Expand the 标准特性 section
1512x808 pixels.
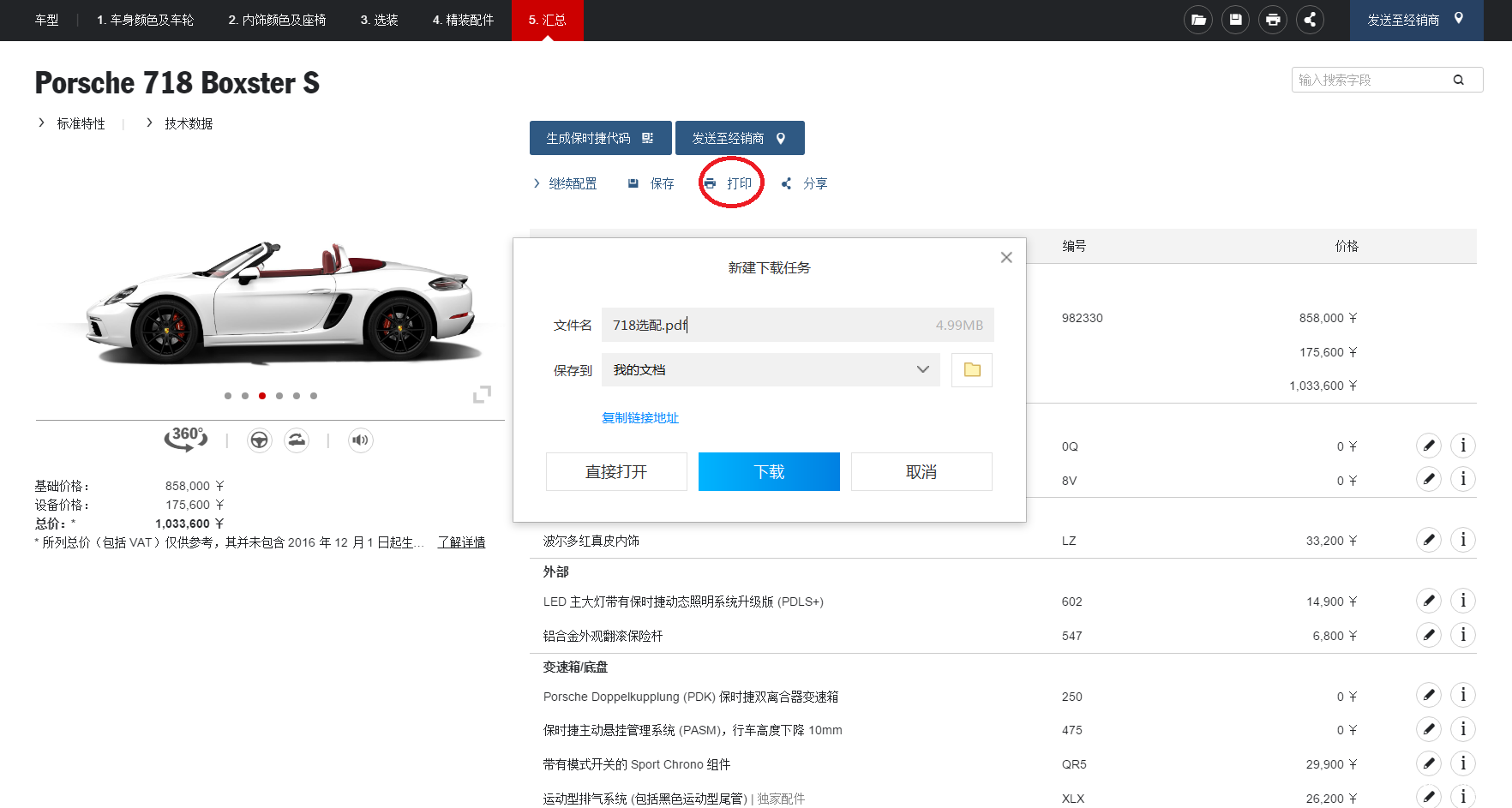click(x=81, y=123)
